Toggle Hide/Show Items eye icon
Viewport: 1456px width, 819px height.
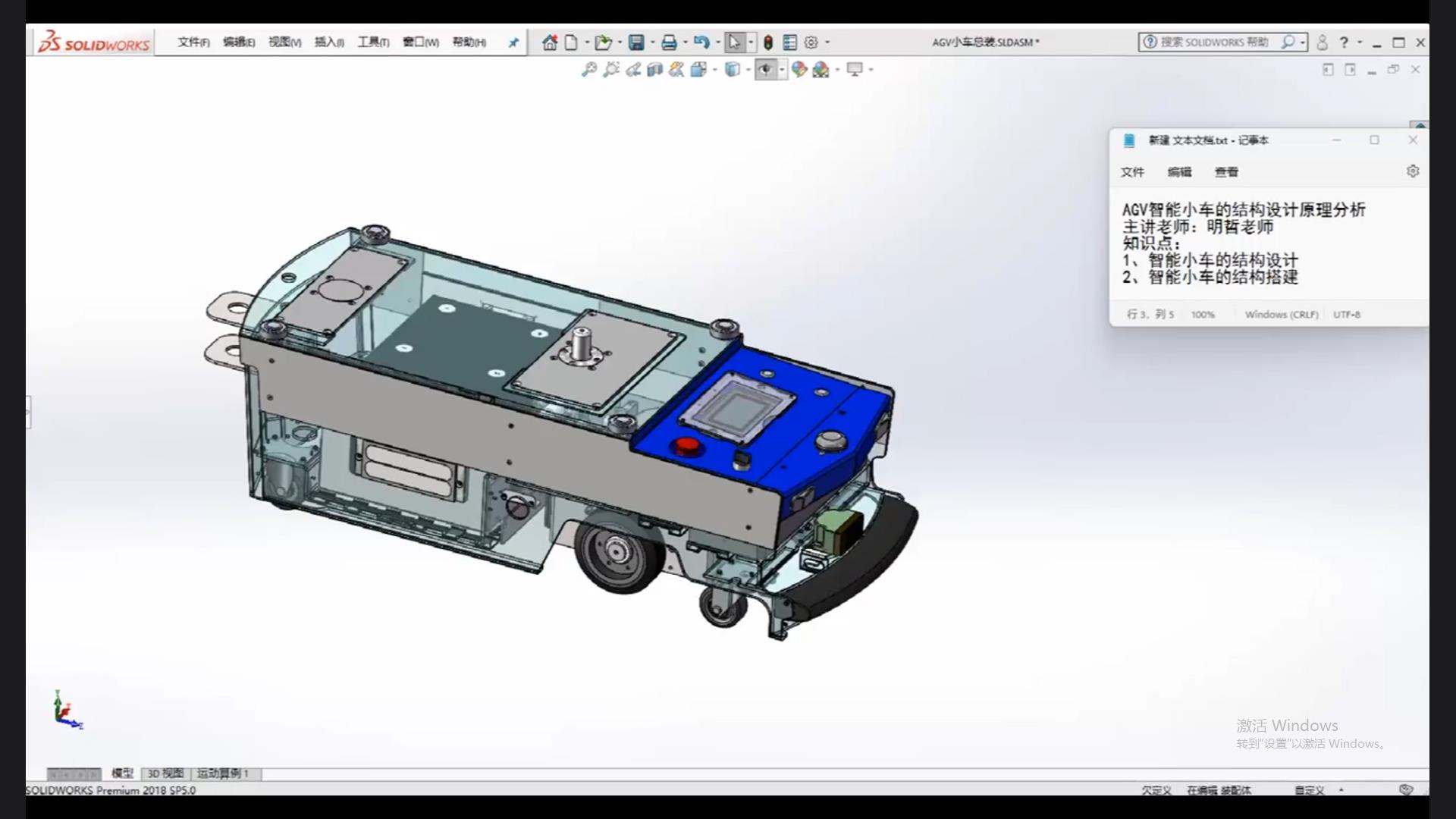(766, 70)
